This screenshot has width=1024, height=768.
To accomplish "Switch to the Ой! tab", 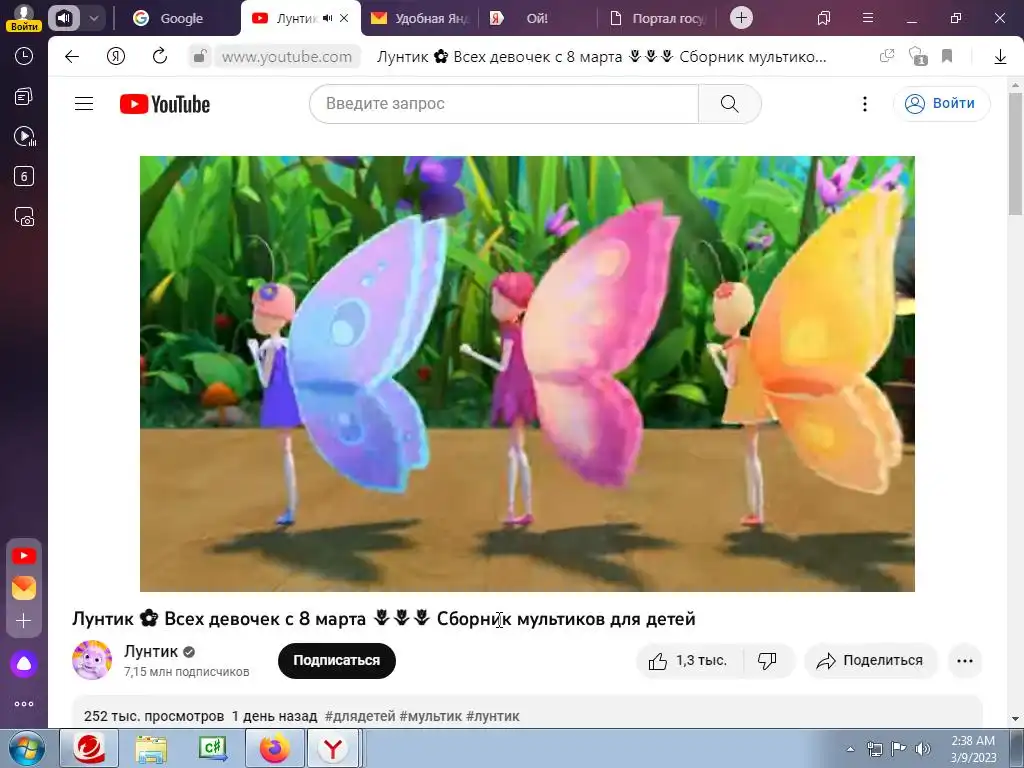I will click(537, 18).
